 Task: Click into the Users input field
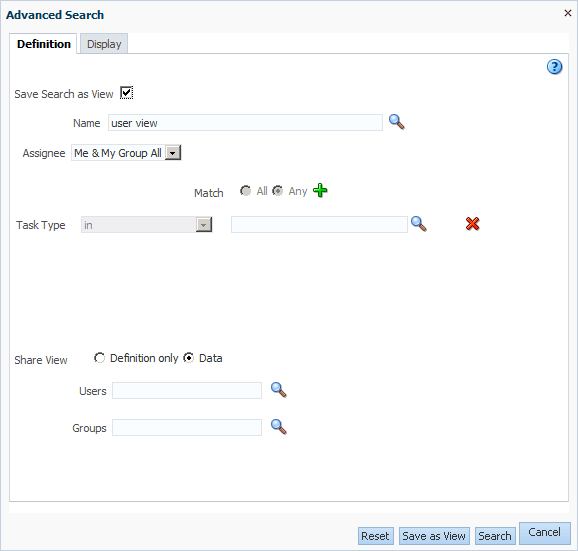(187, 391)
